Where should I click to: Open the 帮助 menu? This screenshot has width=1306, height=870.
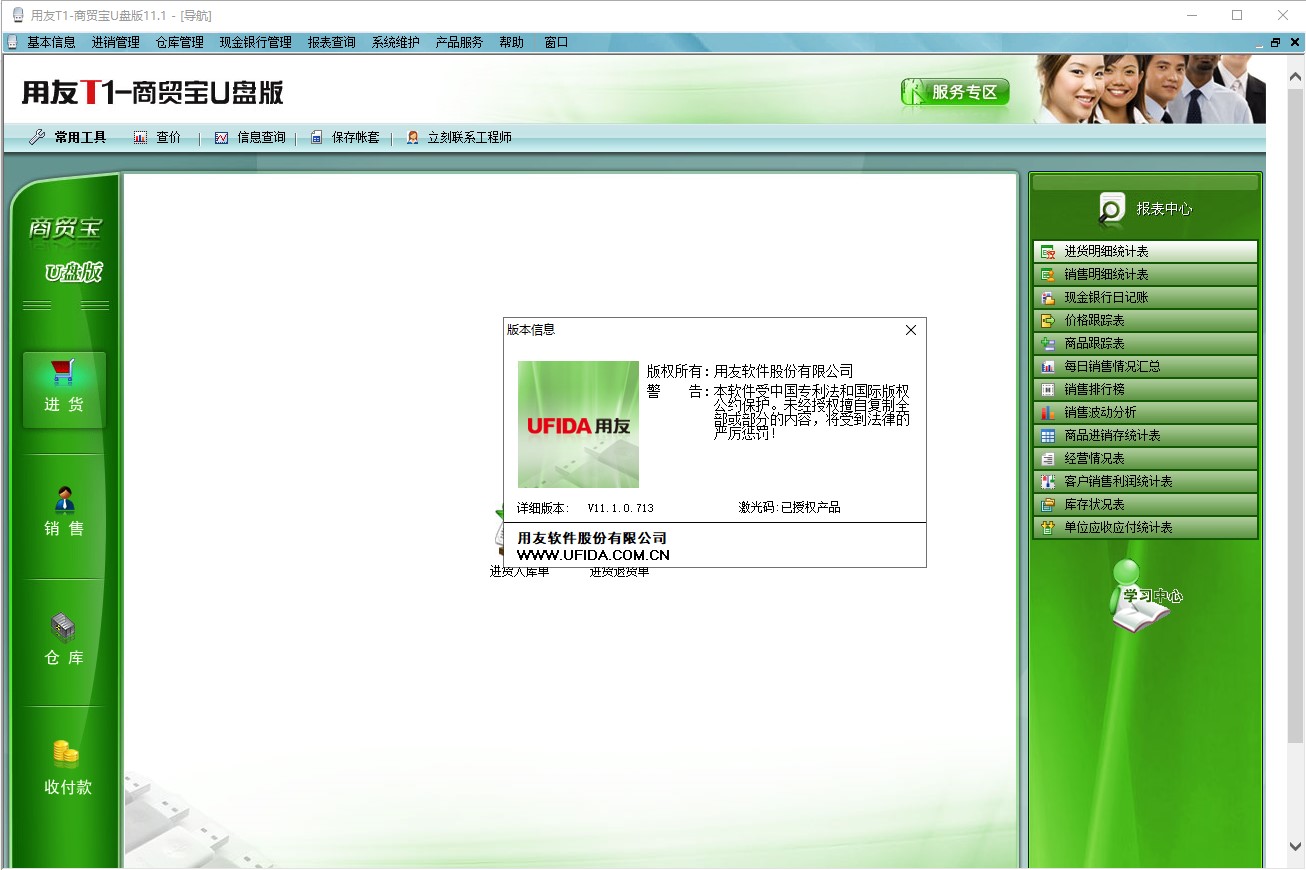point(511,42)
